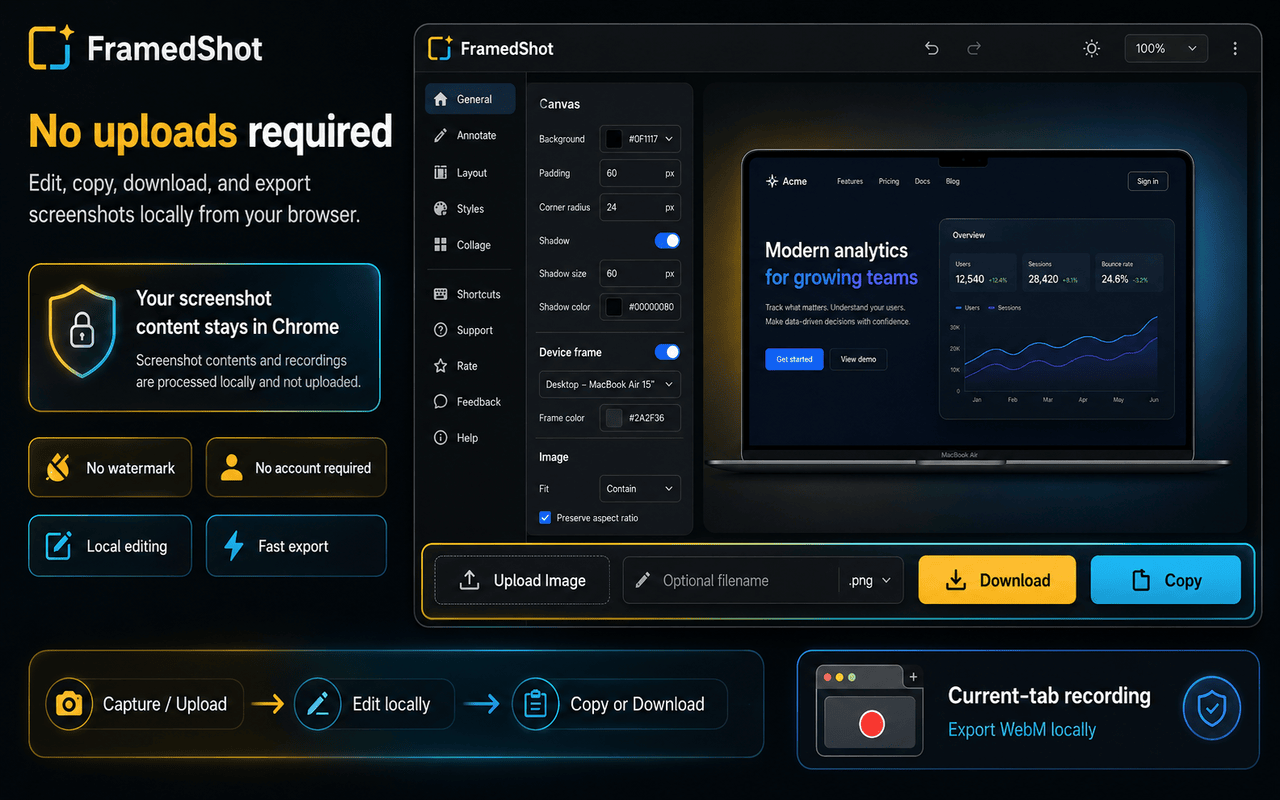Image resolution: width=1280 pixels, height=800 pixels.
Task: Click the Features link in Acme preview
Action: pos(850,181)
